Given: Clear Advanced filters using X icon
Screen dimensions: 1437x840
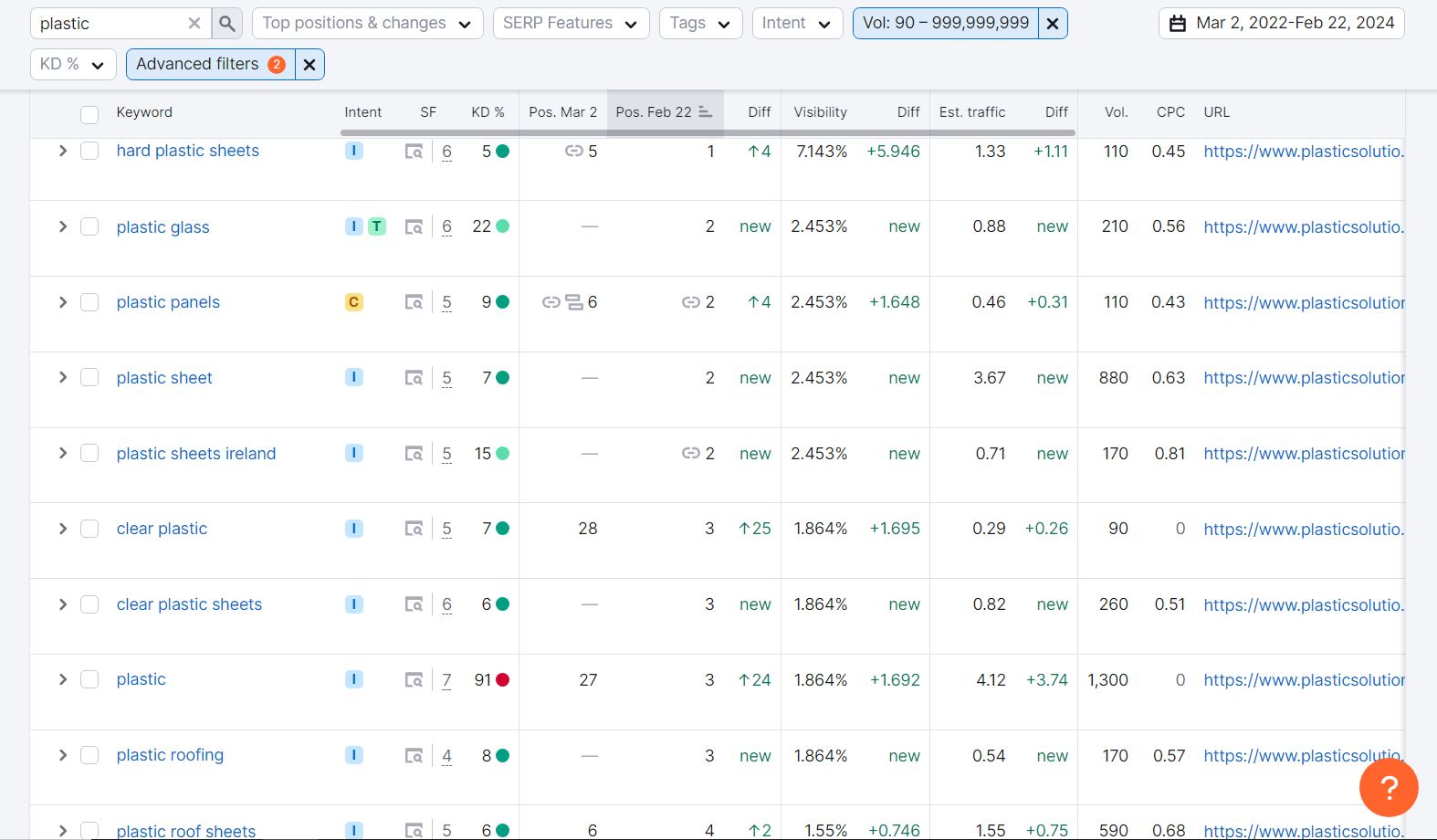Looking at the screenshot, I should coord(309,65).
